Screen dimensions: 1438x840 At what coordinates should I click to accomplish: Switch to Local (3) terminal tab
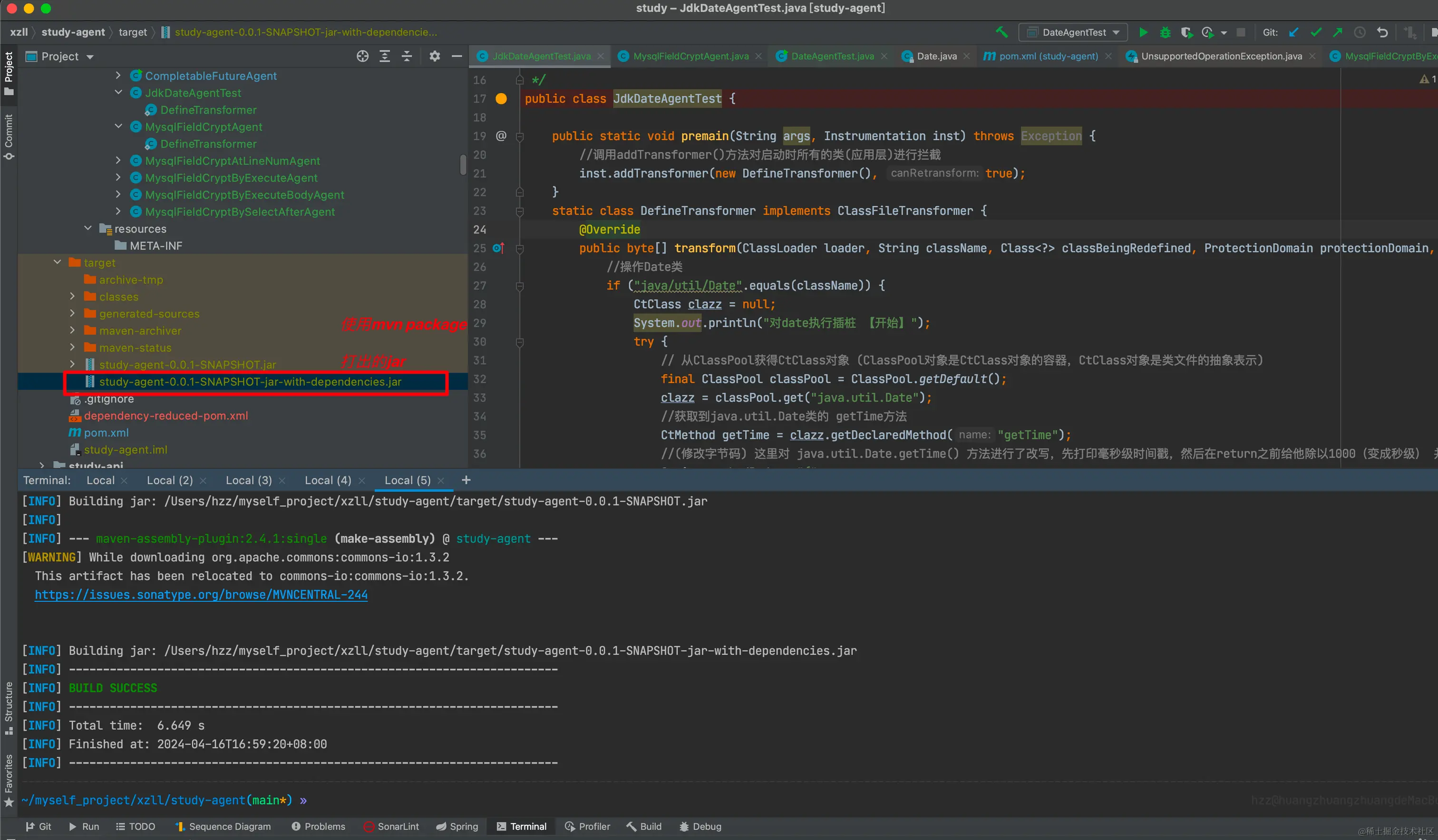(249, 480)
